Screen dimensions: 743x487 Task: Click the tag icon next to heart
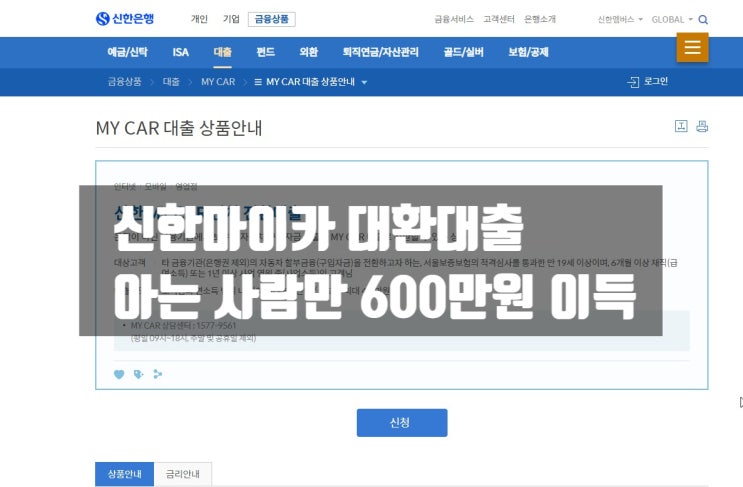click(x=138, y=374)
